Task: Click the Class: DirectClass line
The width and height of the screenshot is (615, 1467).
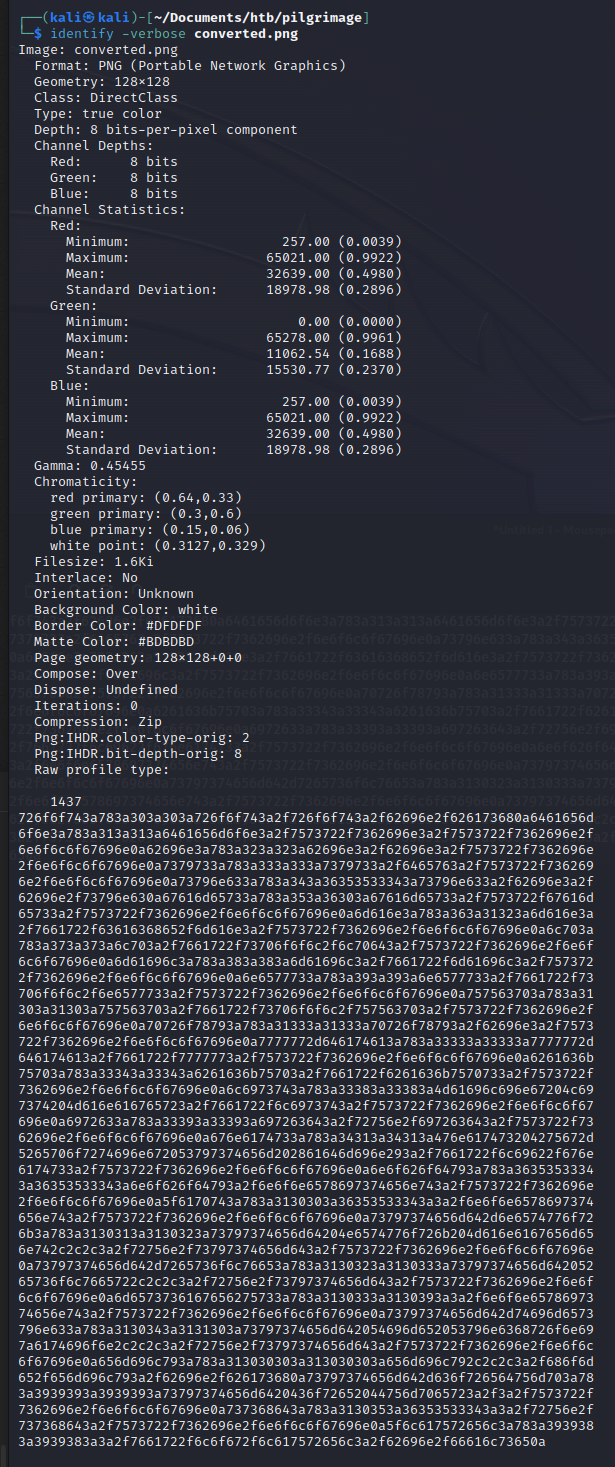Action: 105,98
